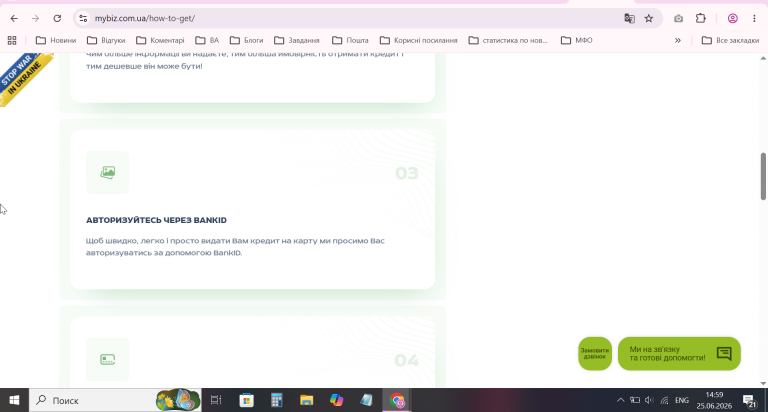Screen dimensions: 768x412
Task: Go back to the previous page
Action: pyautogui.click(x=14, y=19)
